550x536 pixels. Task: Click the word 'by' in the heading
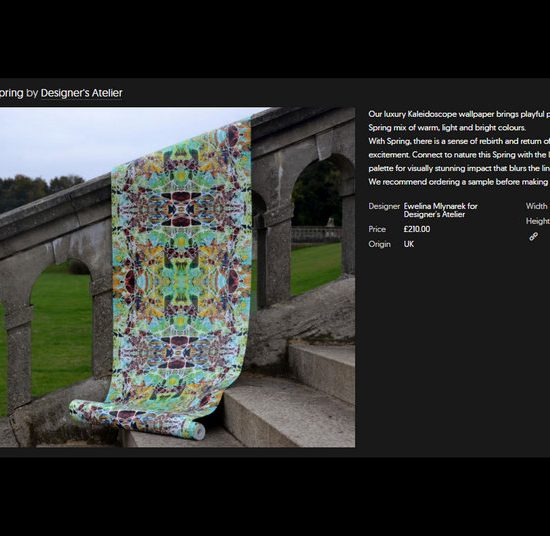(x=32, y=93)
